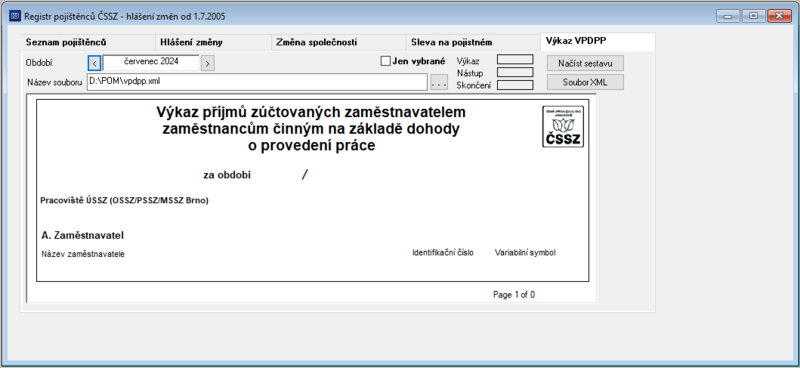Viewport: 800px width, 368px height.
Task: Select the Výkaz VPDPP tab
Action: click(597, 41)
